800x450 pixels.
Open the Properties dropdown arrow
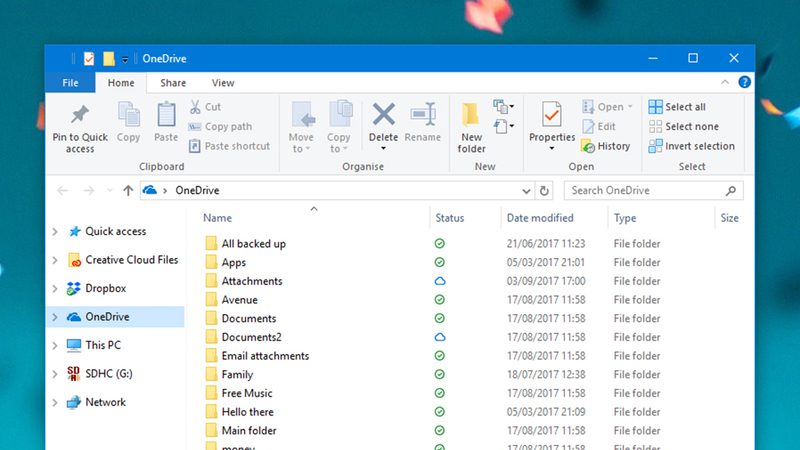552,148
